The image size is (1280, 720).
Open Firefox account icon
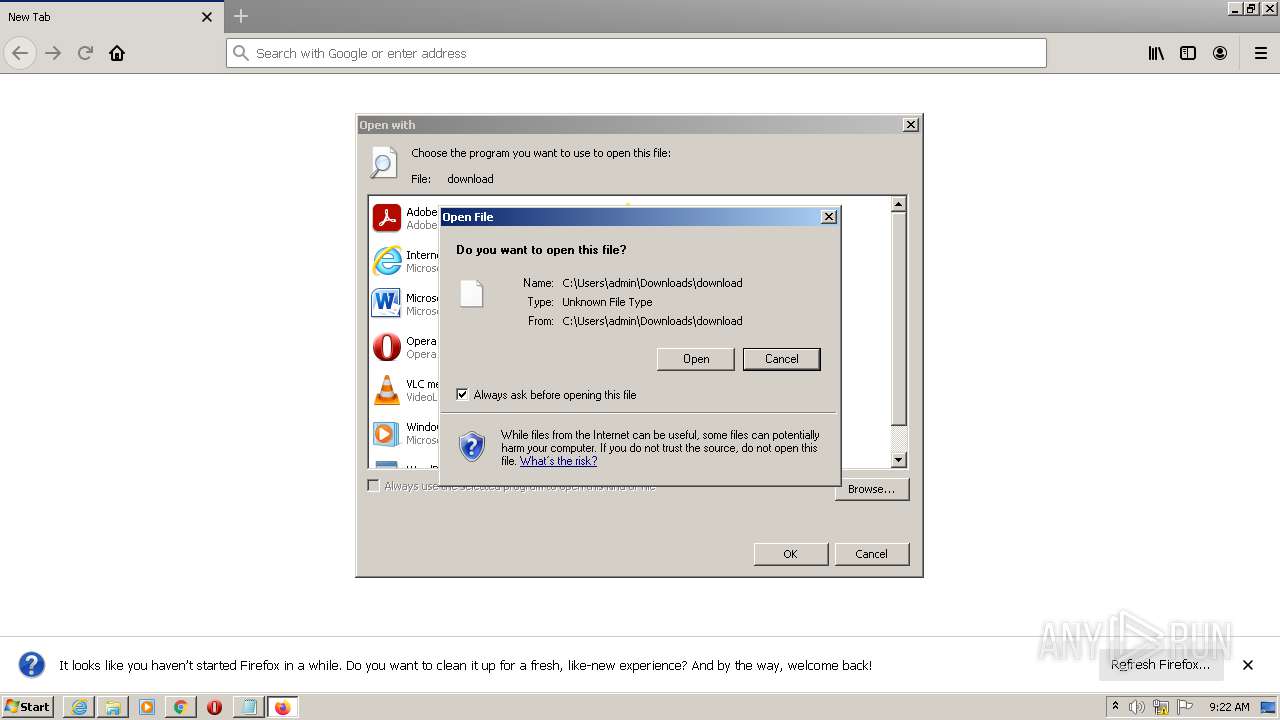click(1220, 53)
